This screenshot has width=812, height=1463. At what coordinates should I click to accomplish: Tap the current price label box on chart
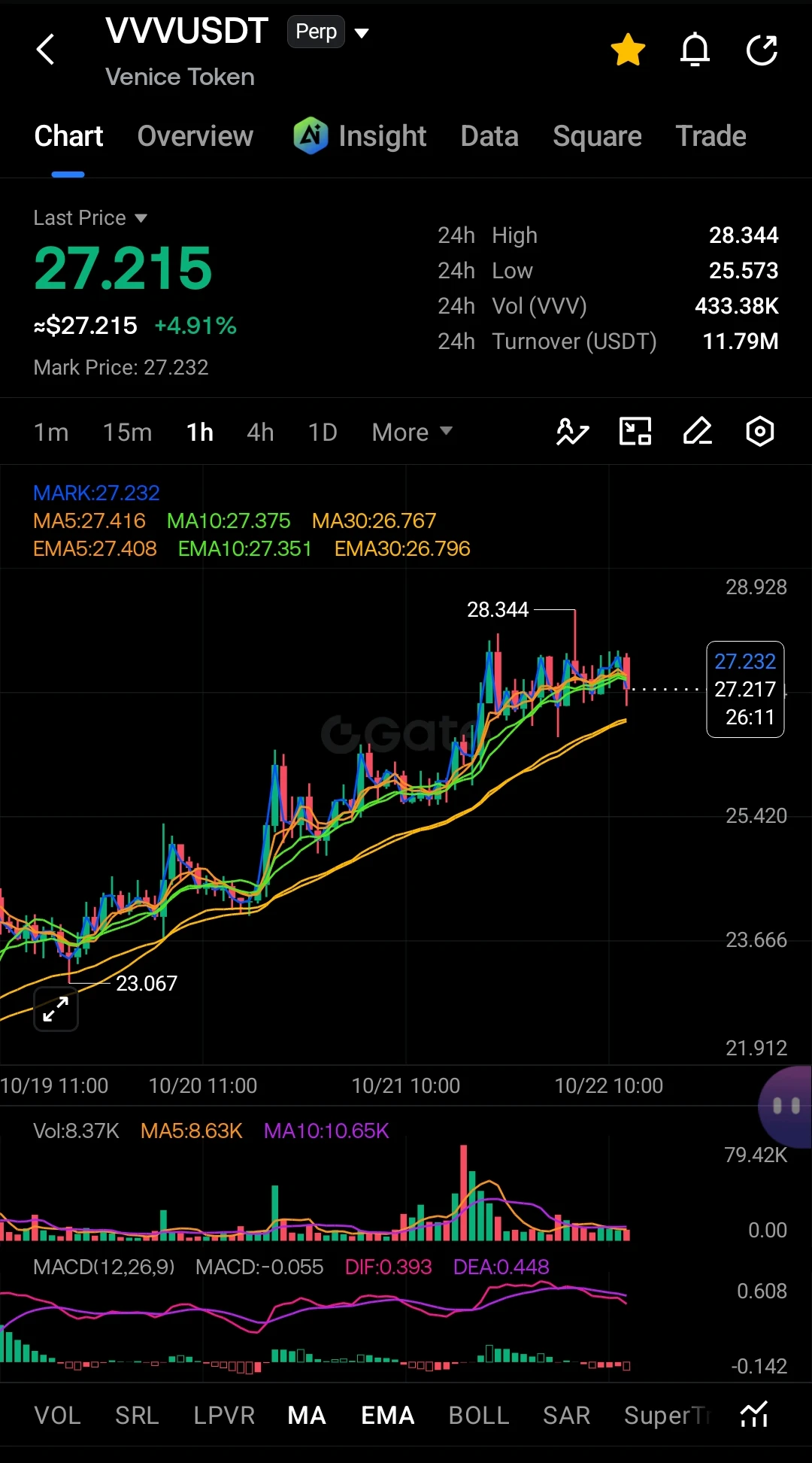point(745,689)
